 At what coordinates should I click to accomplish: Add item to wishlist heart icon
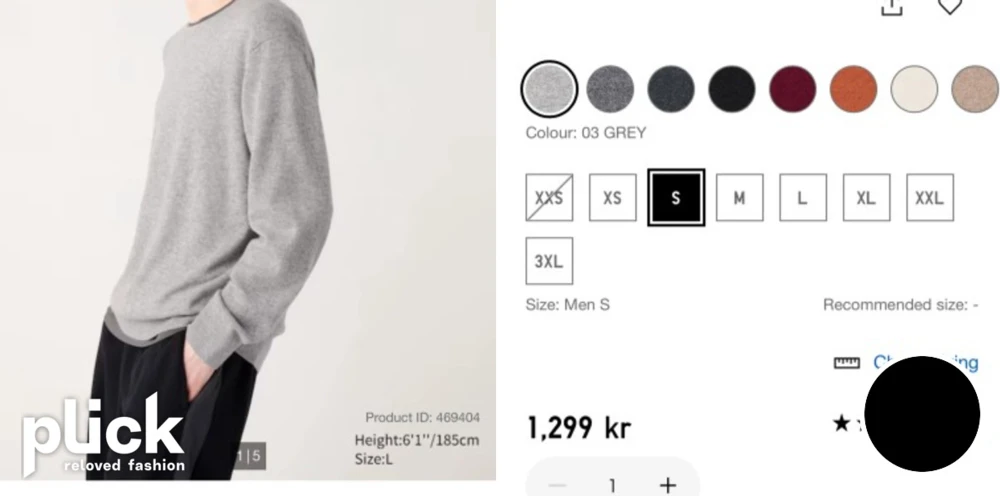(950, 6)
